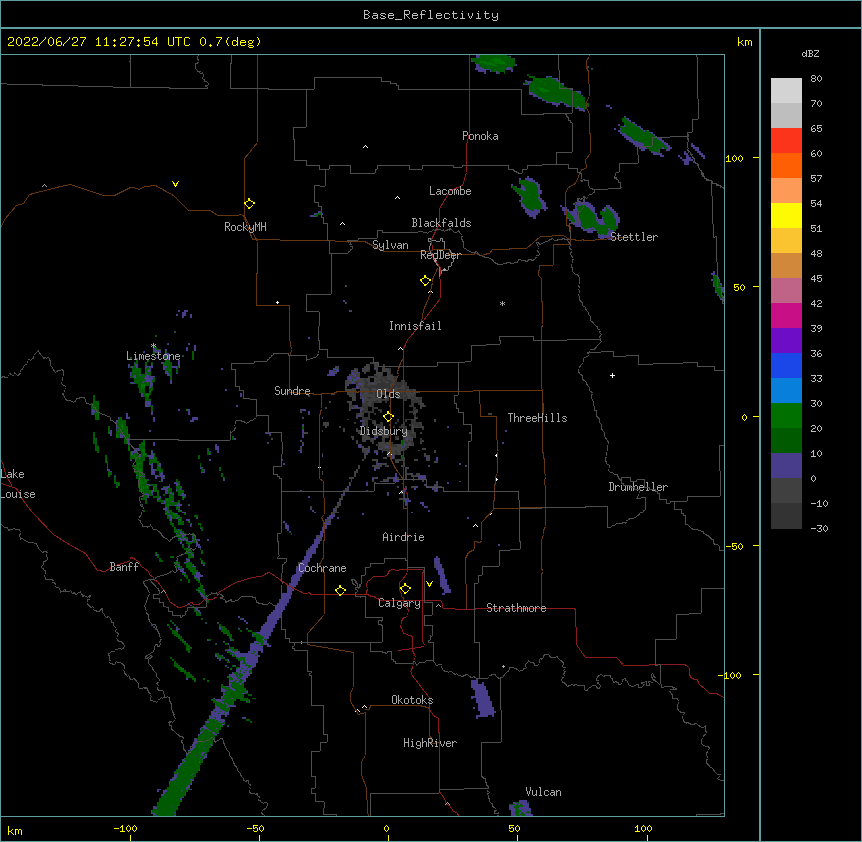Click the dBZ legend heading

click(810, 53)
